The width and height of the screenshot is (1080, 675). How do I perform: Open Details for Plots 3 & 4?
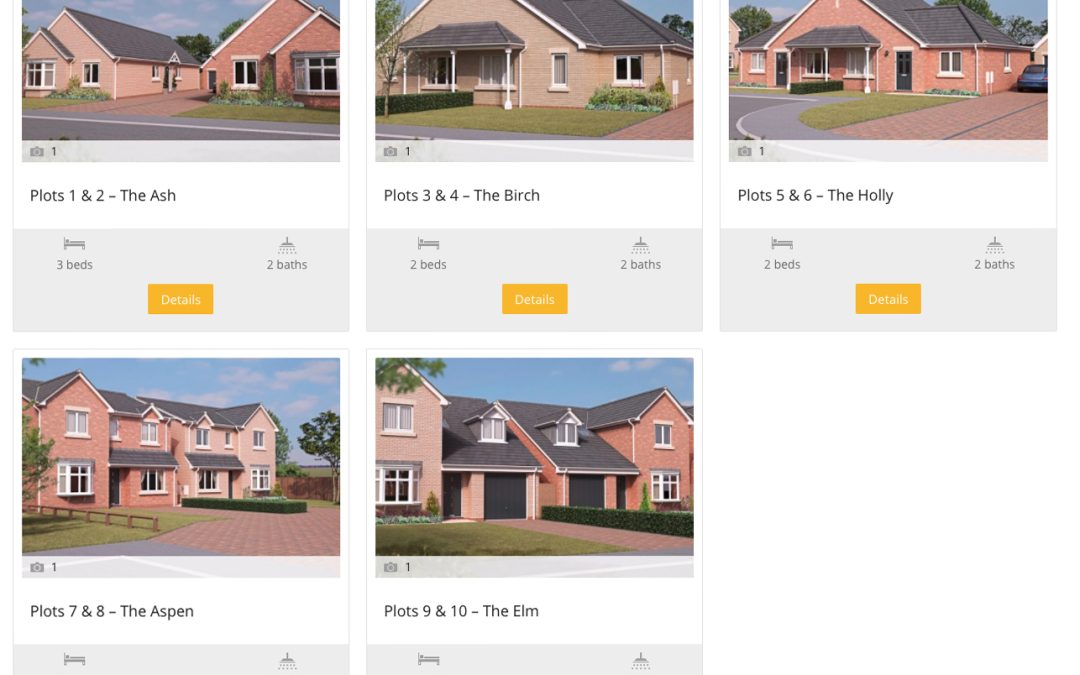click(x=534, y=299)
